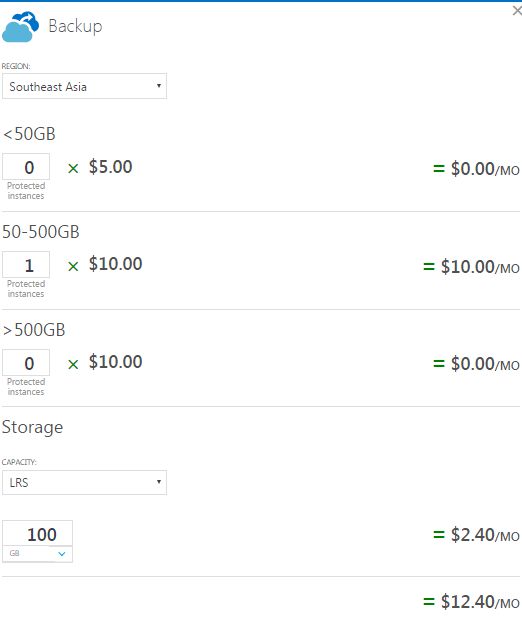Click the storage amount field showing 100
The height and width of the screenshot is (617, 522).
37,534
